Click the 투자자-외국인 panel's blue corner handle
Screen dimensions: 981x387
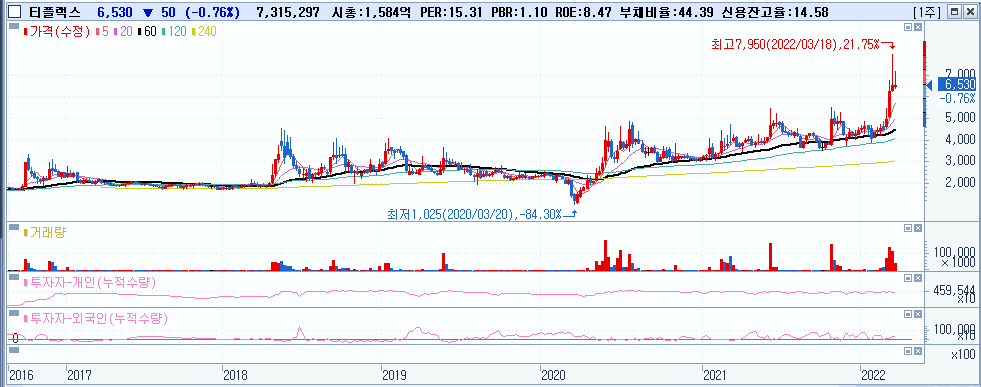[14, 313]
